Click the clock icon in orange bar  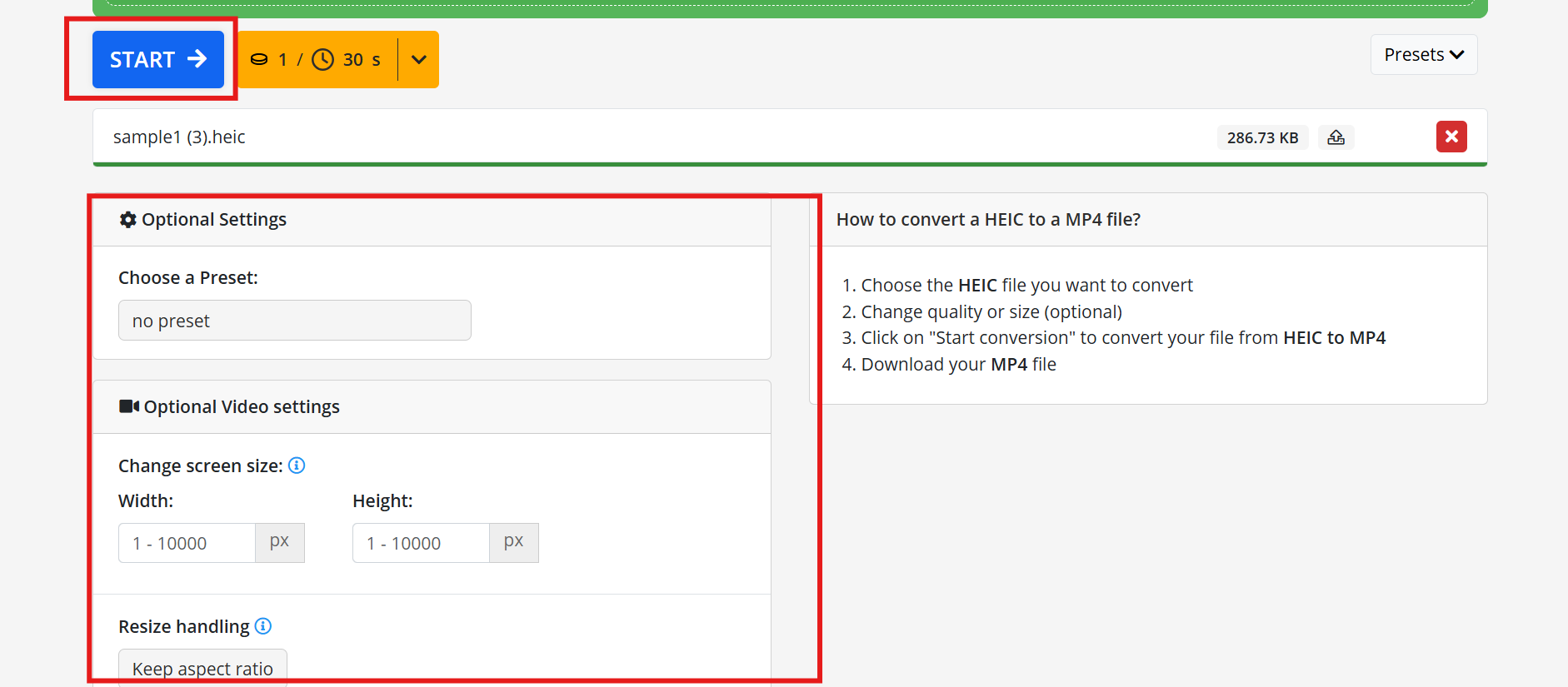click(323, 59)
